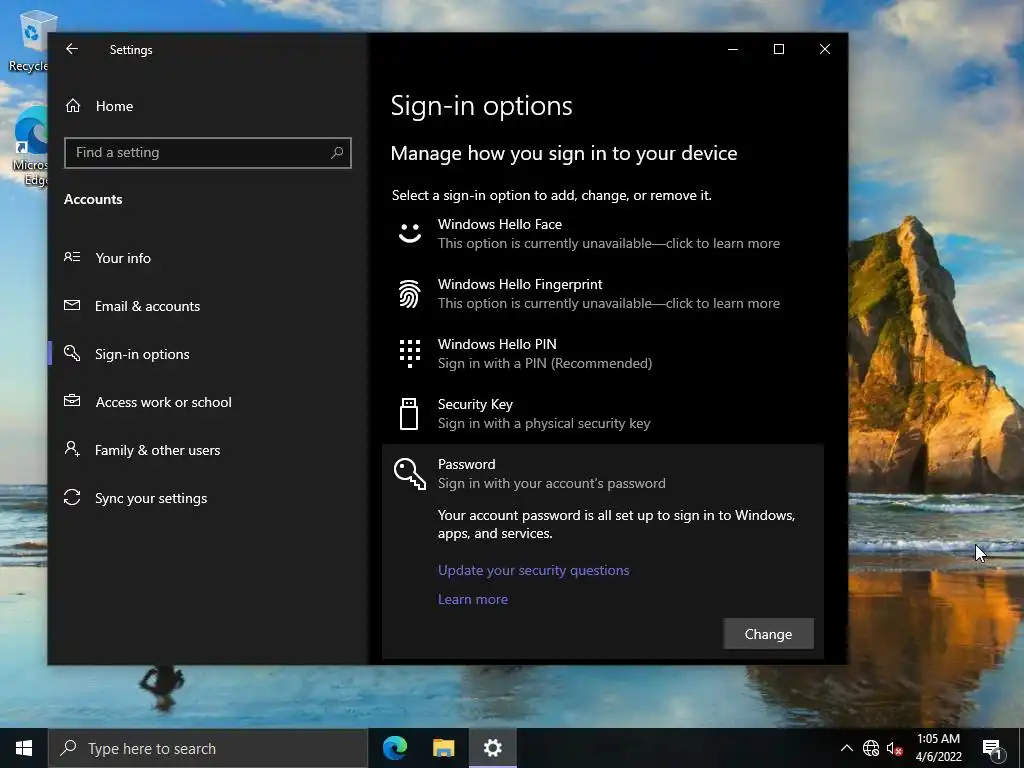The image size is (1024, 768).
Task: Maximize the Settings window
Action: (x=778, y=49)
